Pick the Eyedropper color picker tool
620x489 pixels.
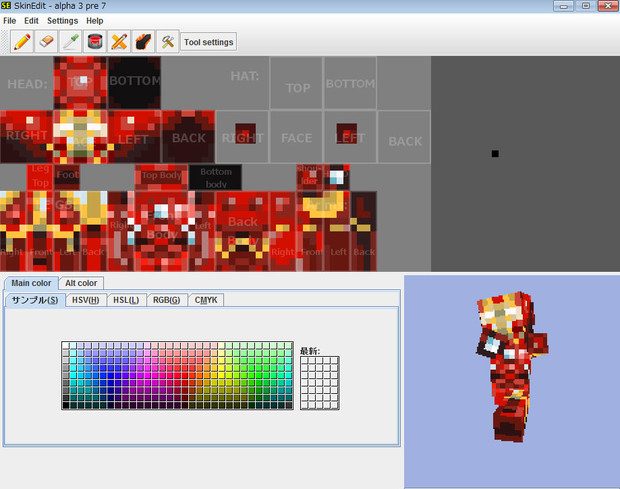pos(71,42)
